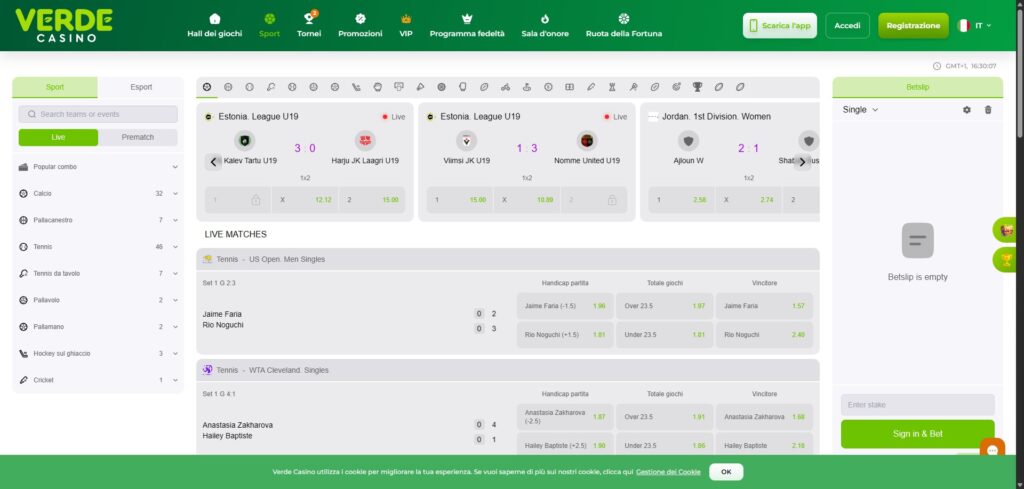Pick X draw odds 12.12 for Kalev Tartu
This screenshot has width=1024, height=489.
coord(305,200)
